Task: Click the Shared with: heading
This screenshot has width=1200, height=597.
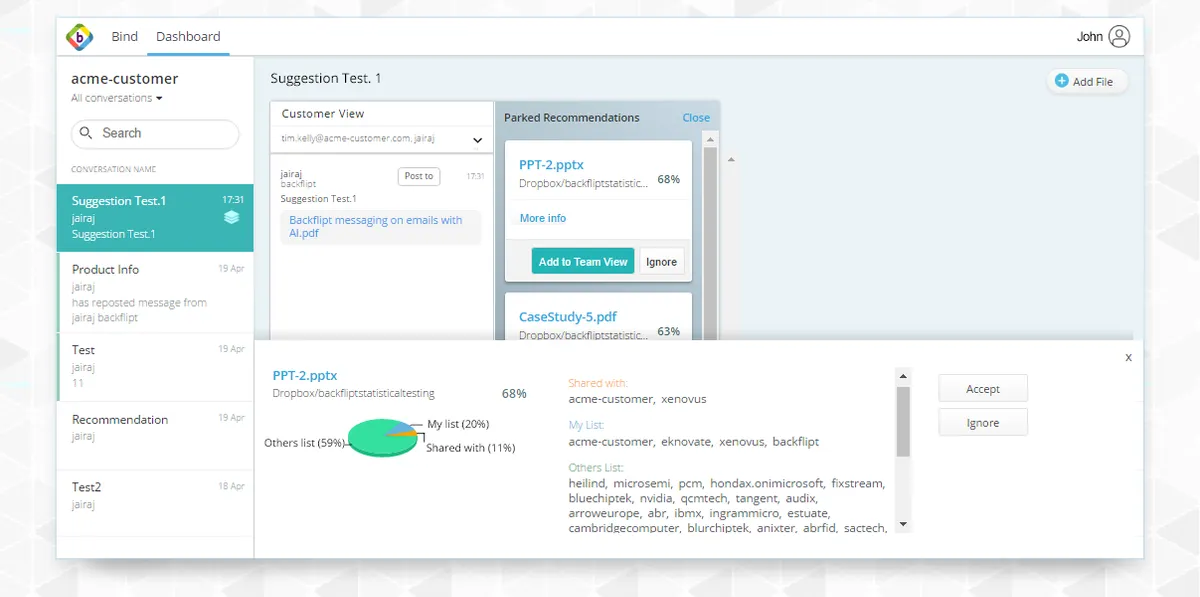Action: click(598, 383)
